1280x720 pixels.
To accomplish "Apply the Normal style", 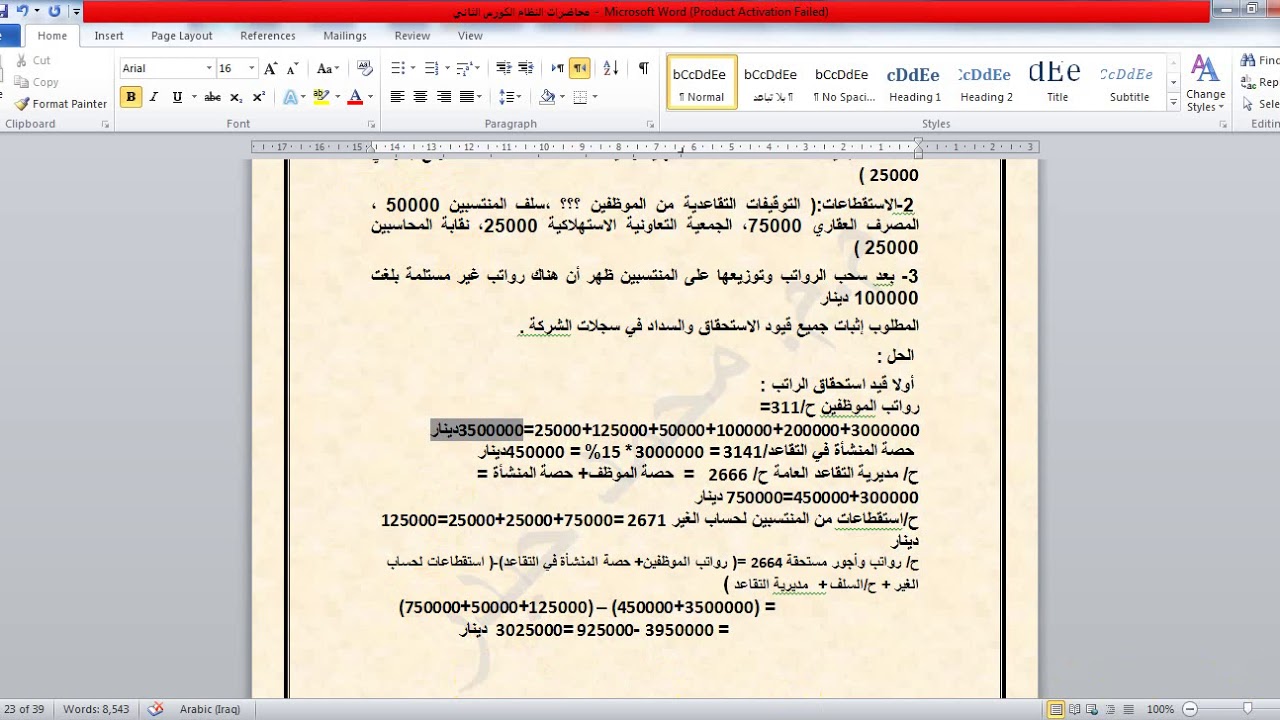I will pyautogui.click(x=701, y=83).
